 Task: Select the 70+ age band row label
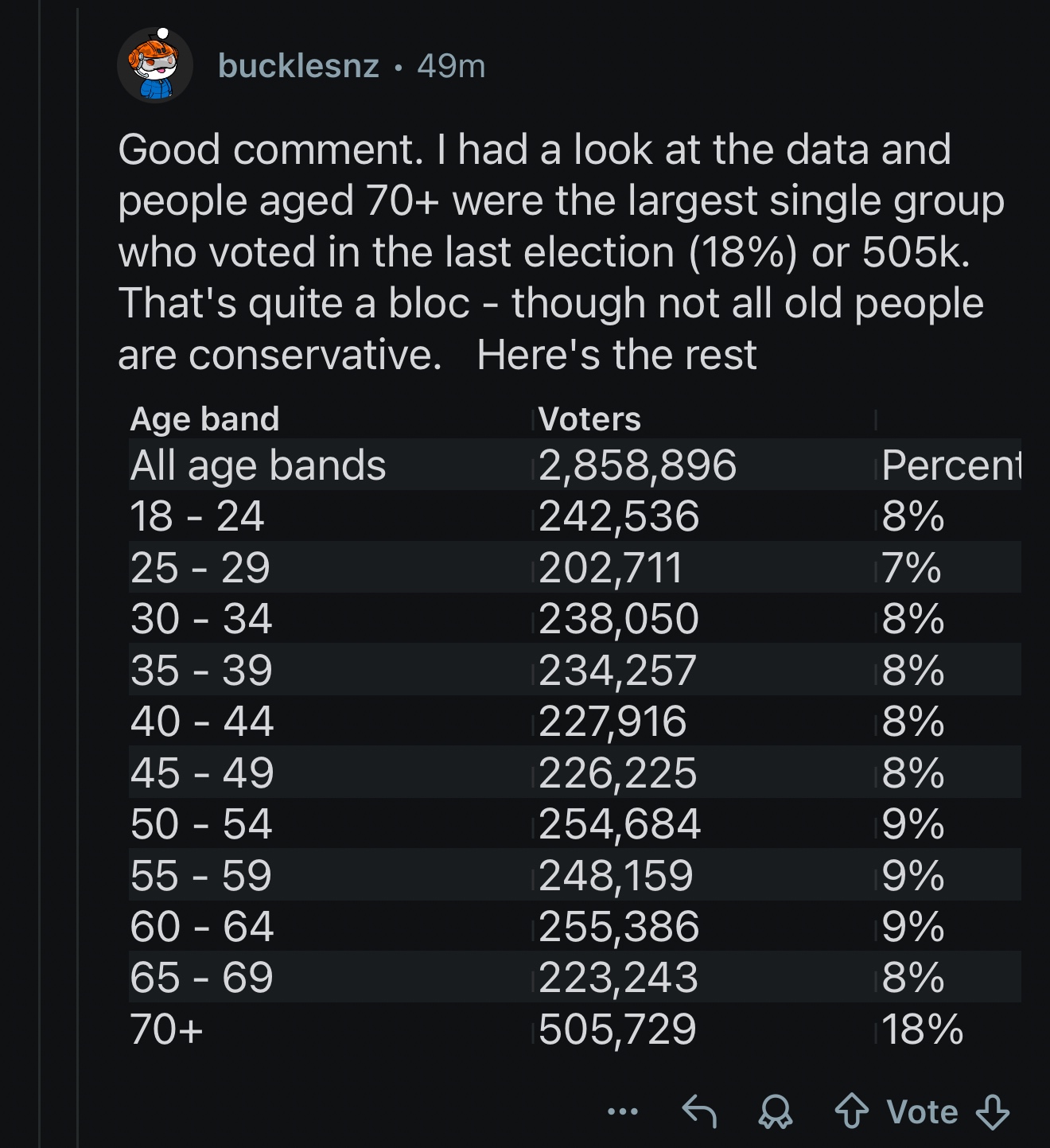click(x=167, y=1029)
